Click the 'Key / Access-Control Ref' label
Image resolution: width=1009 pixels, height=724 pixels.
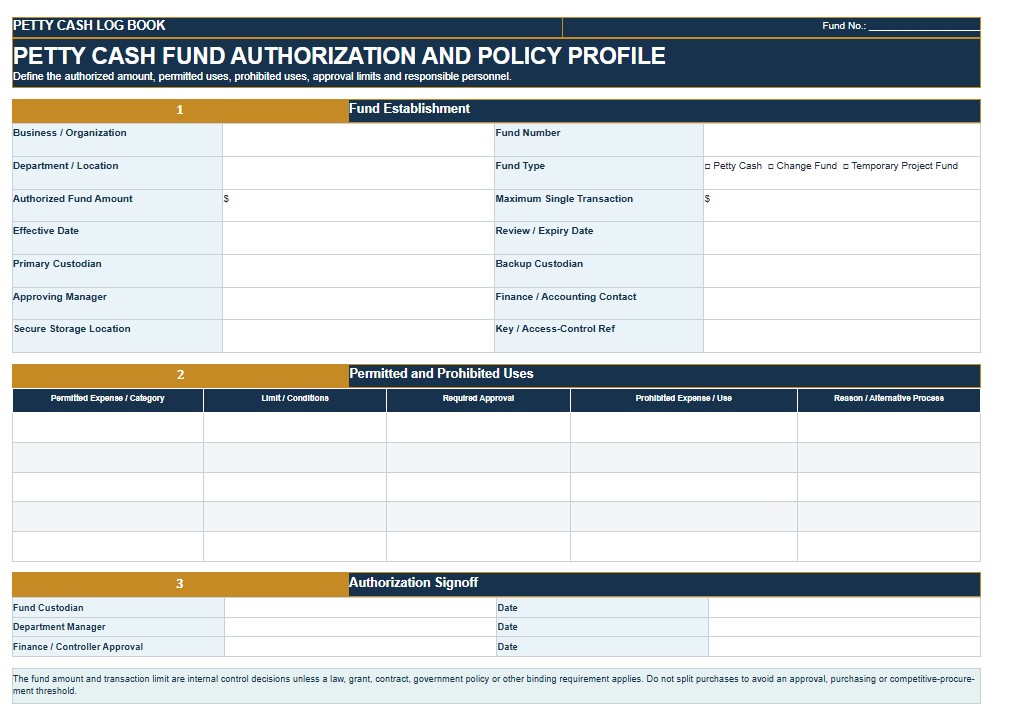click(555, 329)
